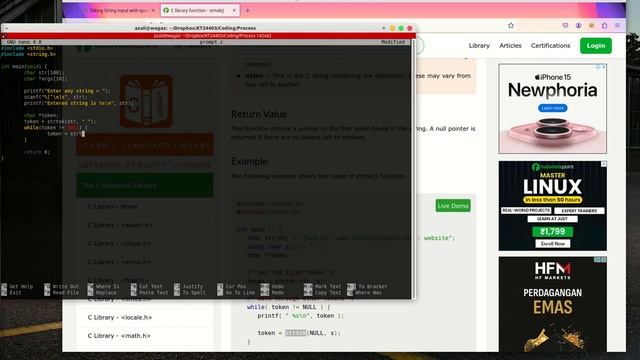This screenshot has width=640, height=360.
Task: Click 'Enroll Now' on the Linux course ad
Action: click(x=553, y=244)
